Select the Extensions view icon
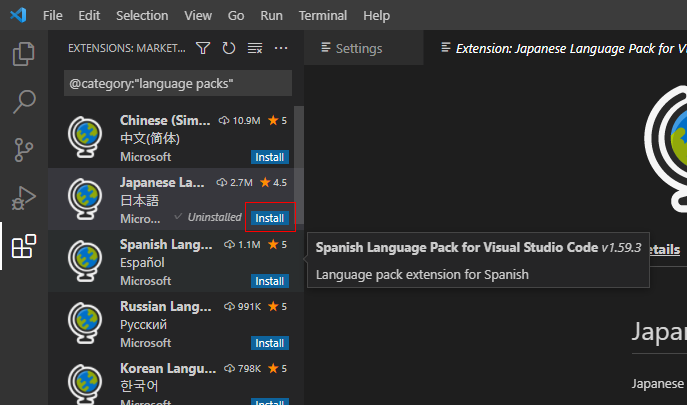 coord(24,246)
